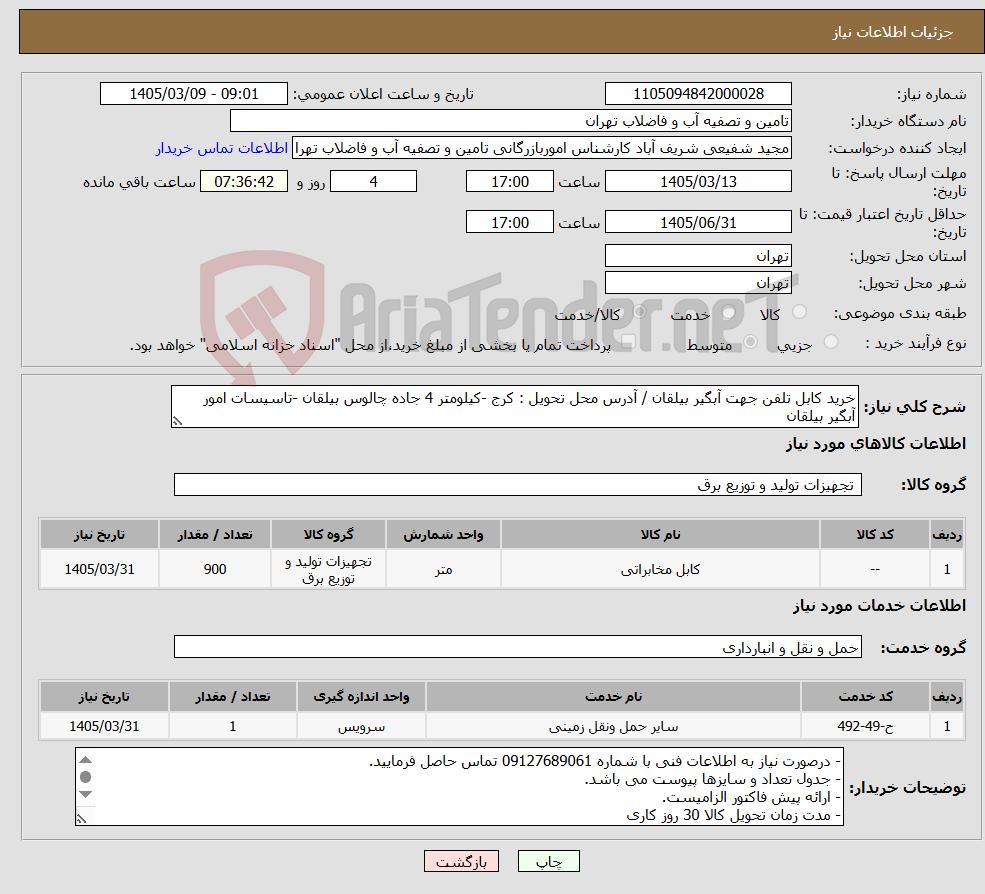Screen dimensions: 985x894
Task: Click the resize grip of the general description box
Action: click(x=177, y=422)
